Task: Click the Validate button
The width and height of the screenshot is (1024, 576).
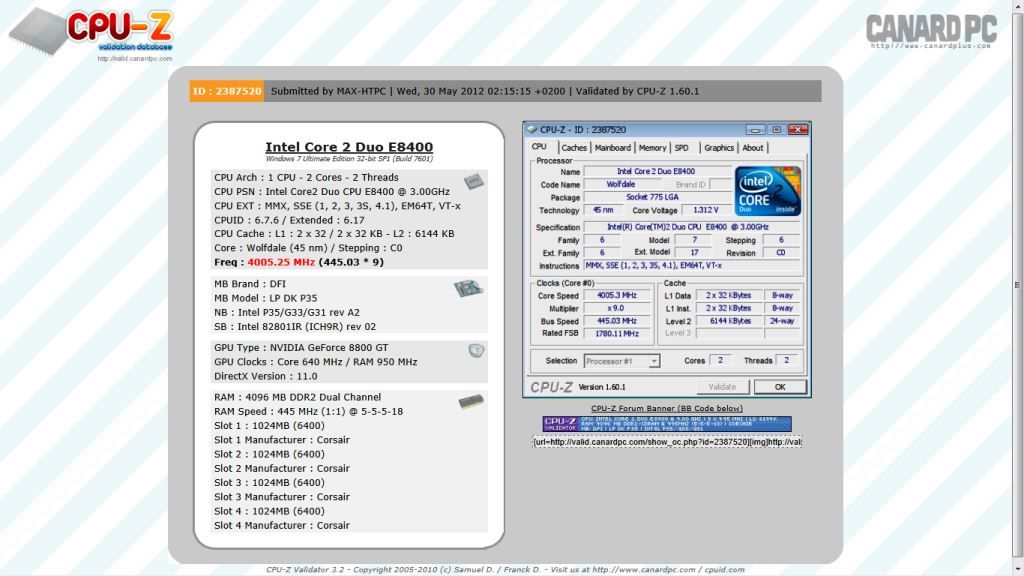Action: tap(722, 387)
